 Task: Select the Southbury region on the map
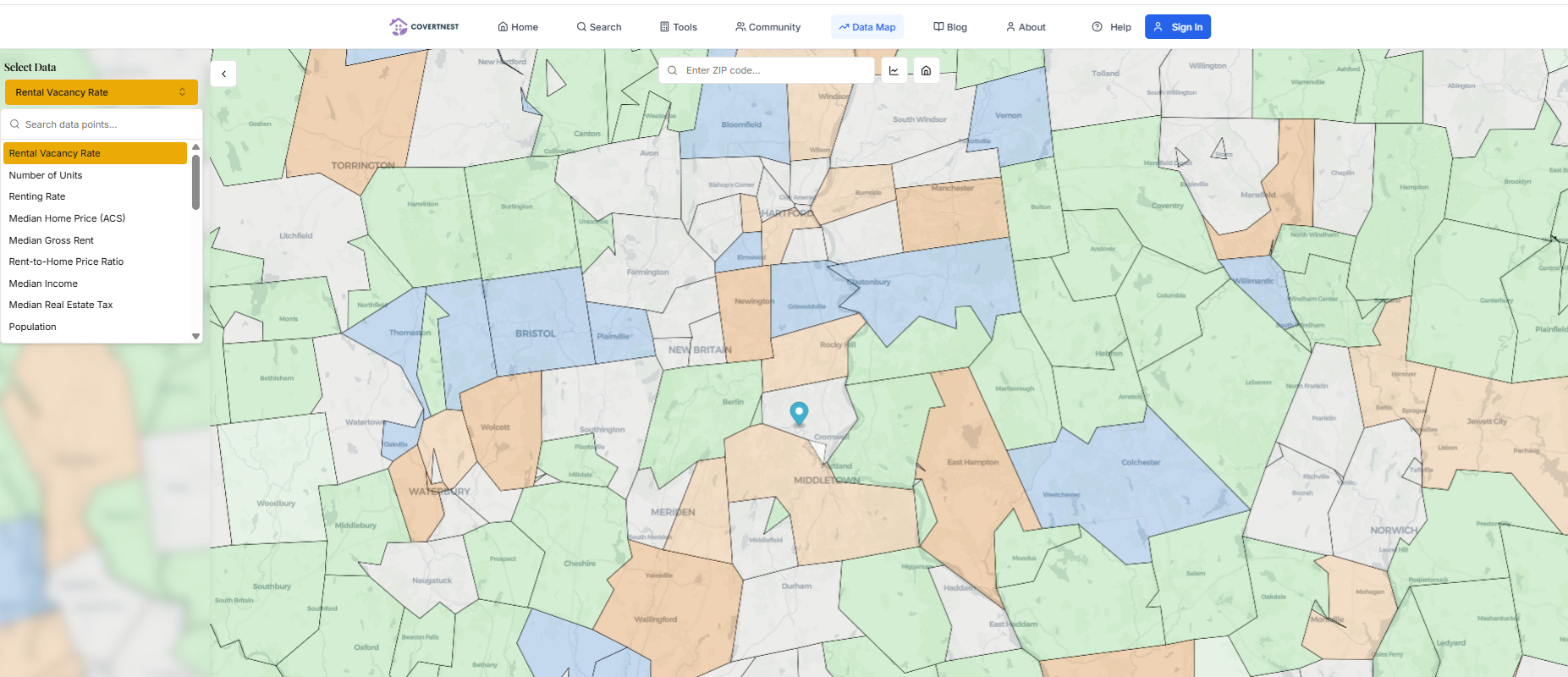coord(272,586)
